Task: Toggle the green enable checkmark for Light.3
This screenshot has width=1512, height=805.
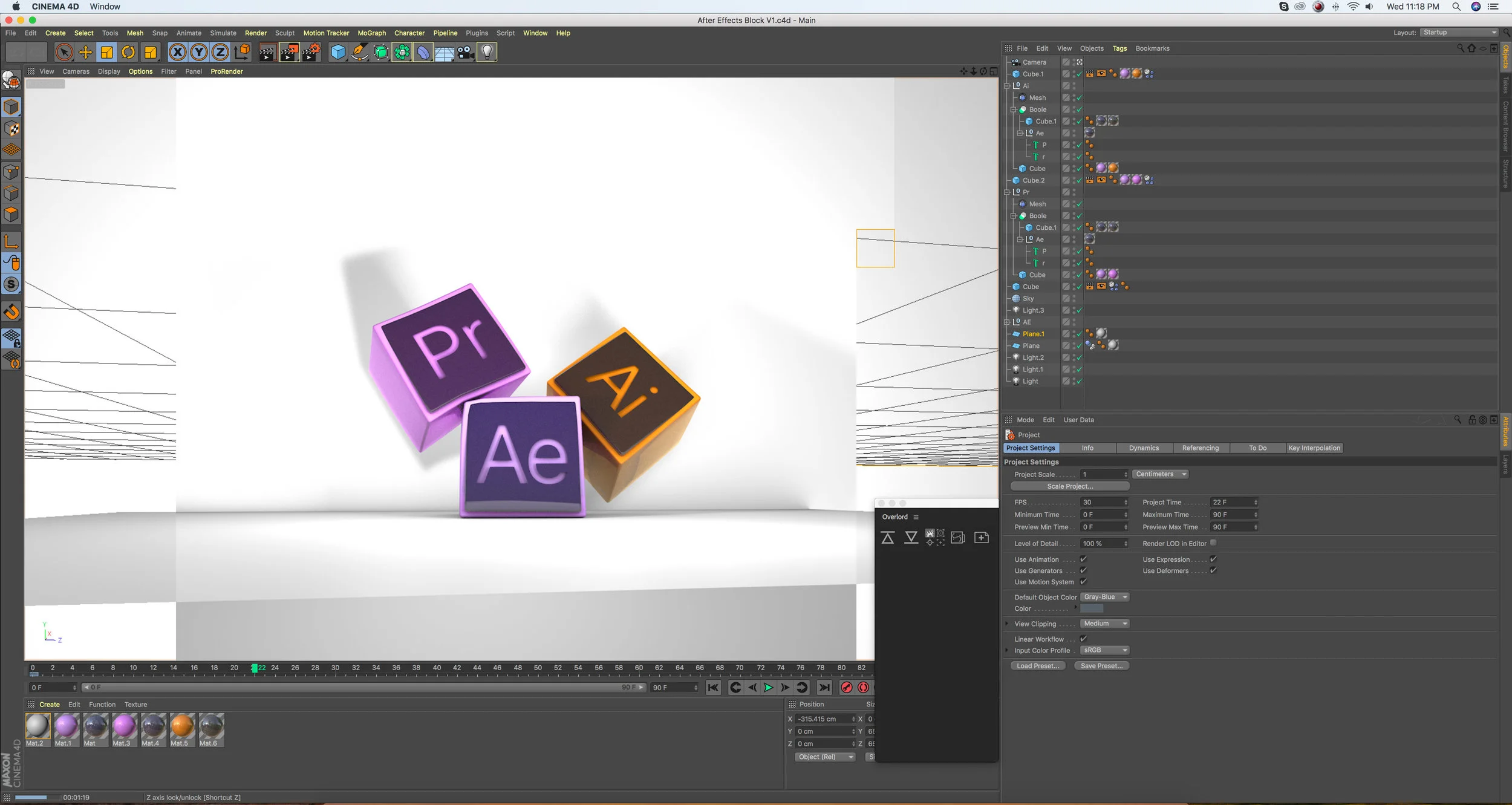Action: [1079, 310]
